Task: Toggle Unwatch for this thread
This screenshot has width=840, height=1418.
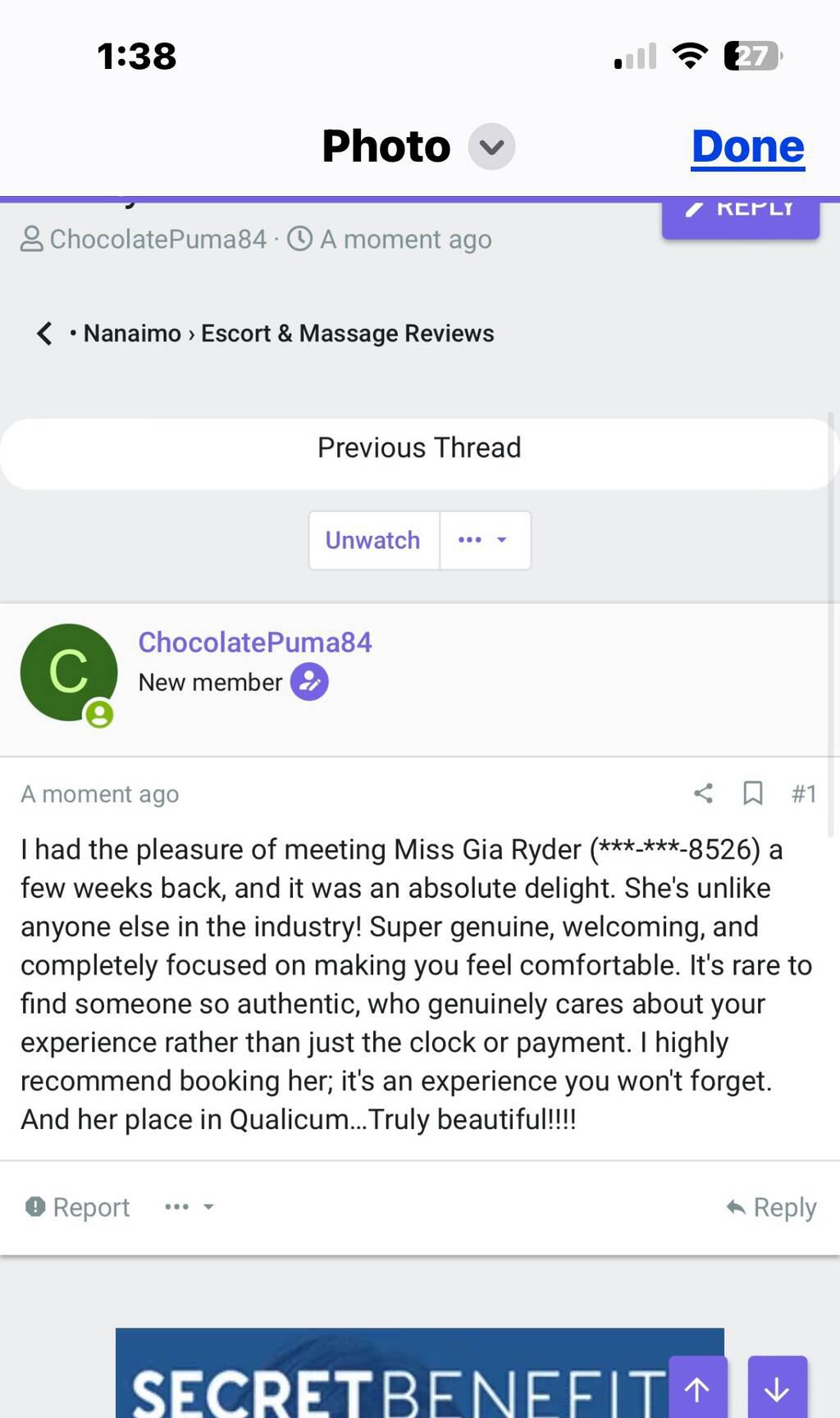Action: coord(373,540)
